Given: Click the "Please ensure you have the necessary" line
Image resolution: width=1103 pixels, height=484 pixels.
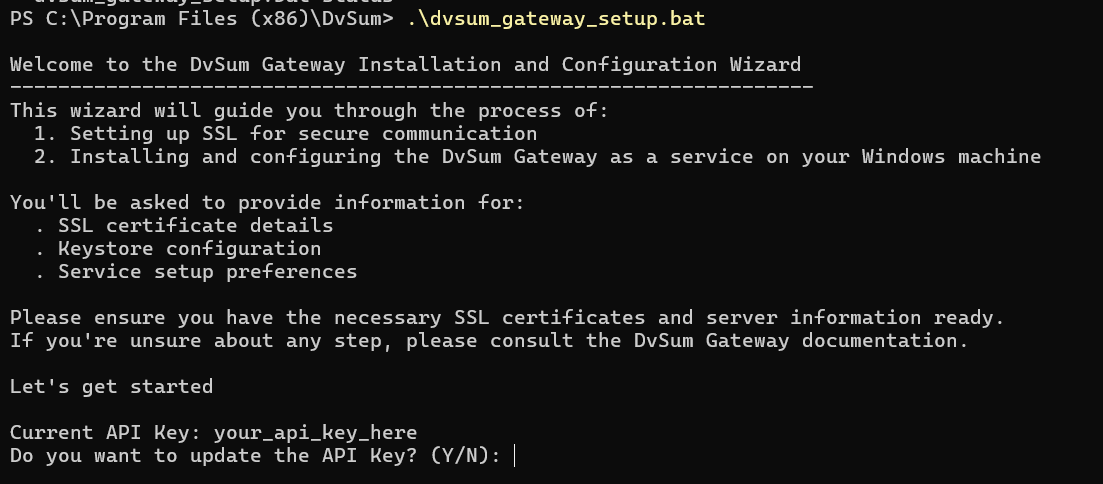Looking at the screenshot, I should click(x=507, y=318).
